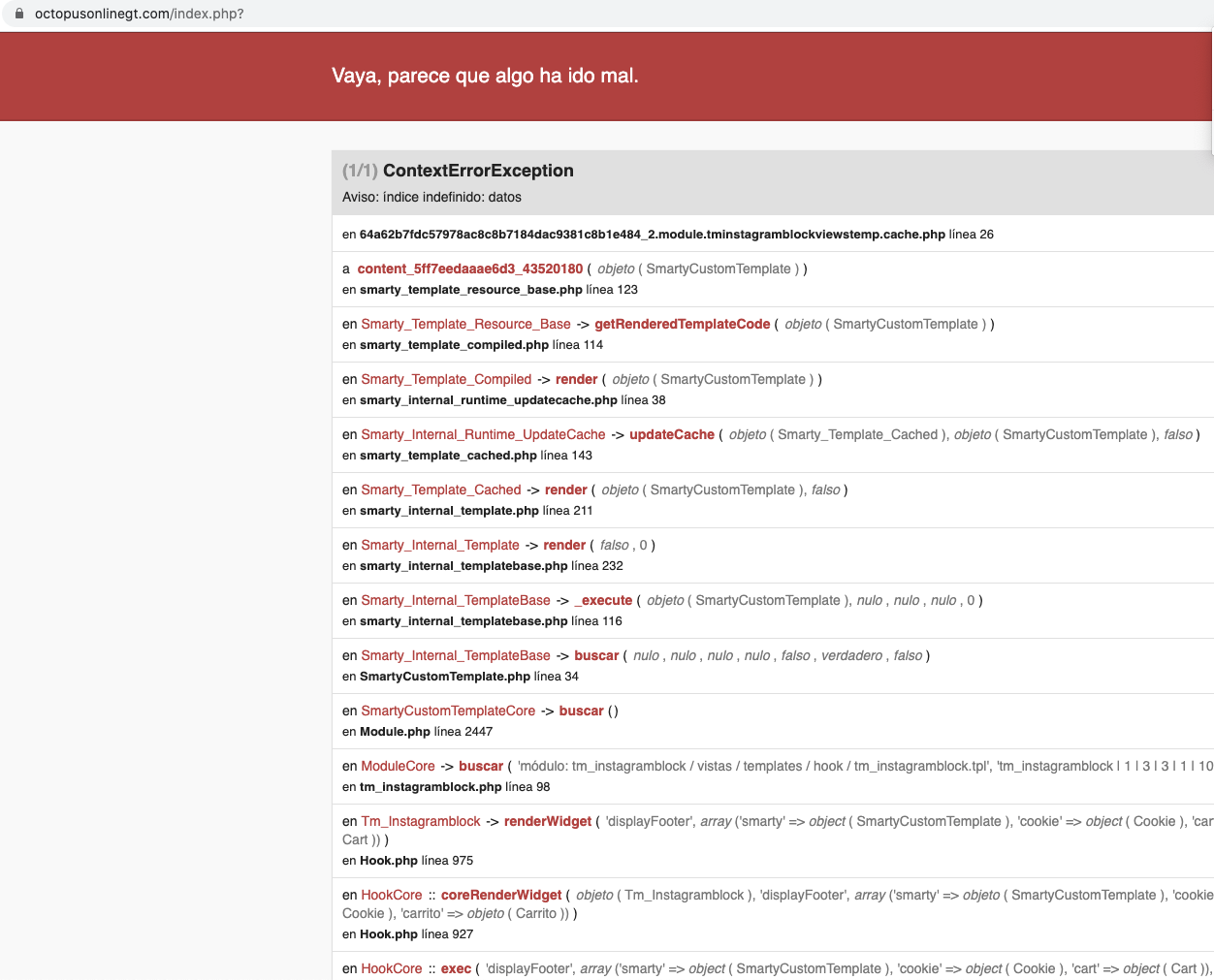Click Smarty_Internal_Template class name
This screenshot has height=980, width=1214.
440,545
